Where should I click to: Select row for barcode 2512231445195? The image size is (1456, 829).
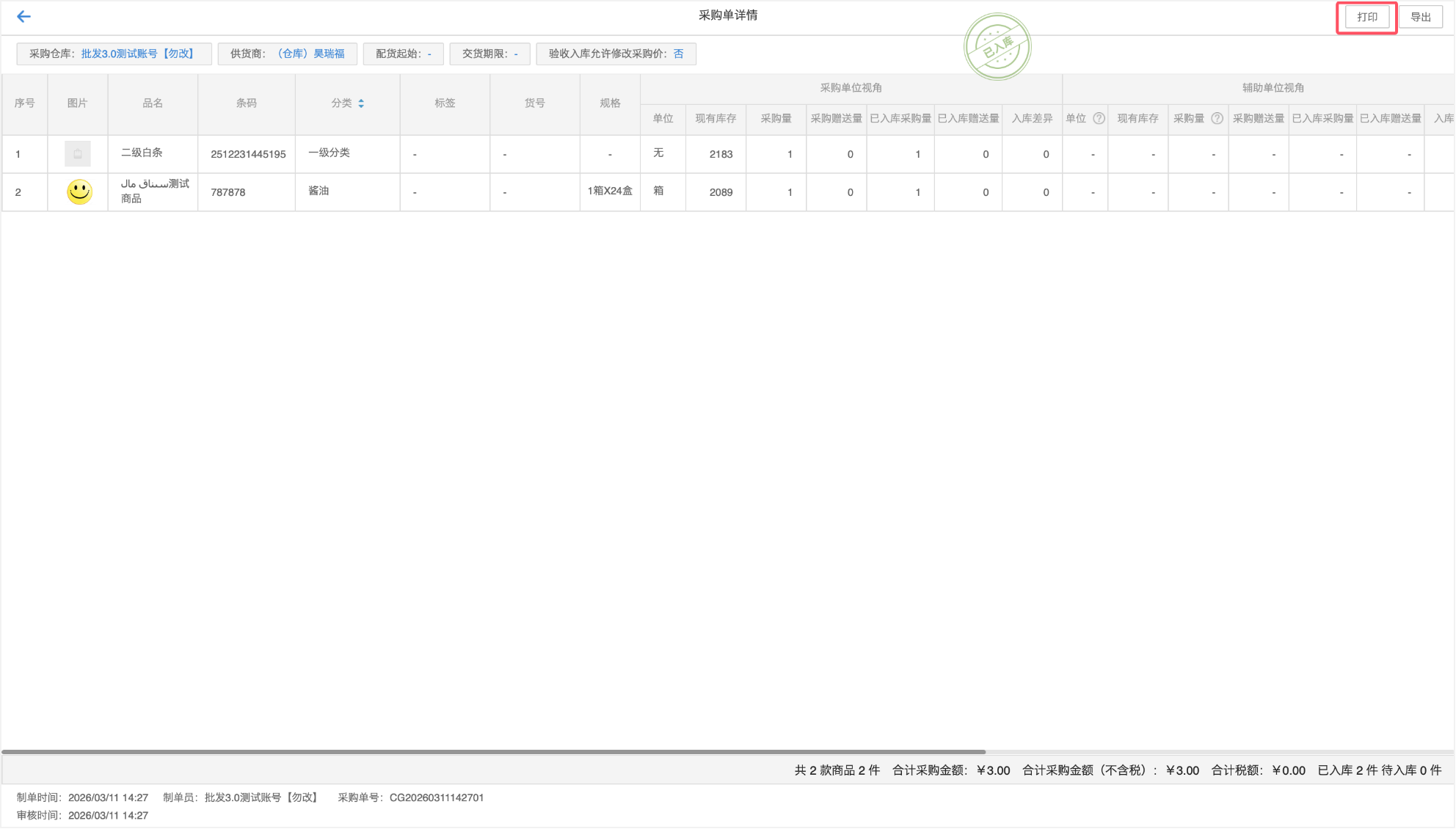(248, 154)
